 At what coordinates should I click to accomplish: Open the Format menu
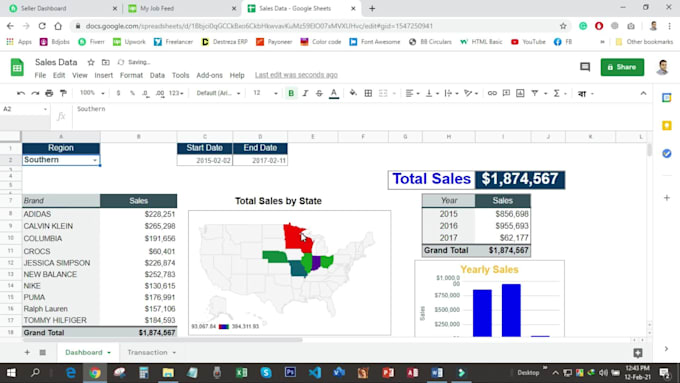131,75
